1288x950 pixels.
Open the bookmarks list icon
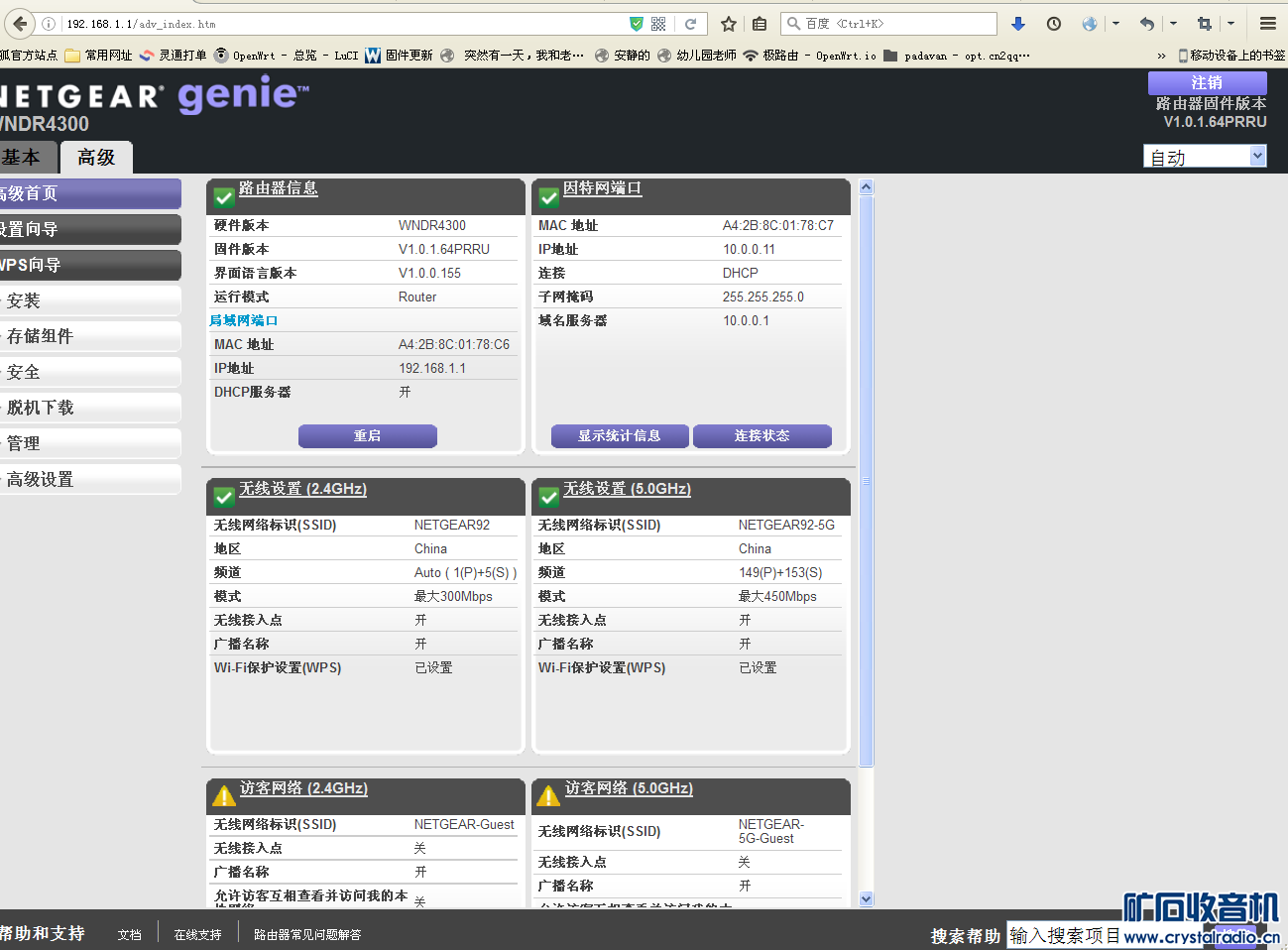760,24
